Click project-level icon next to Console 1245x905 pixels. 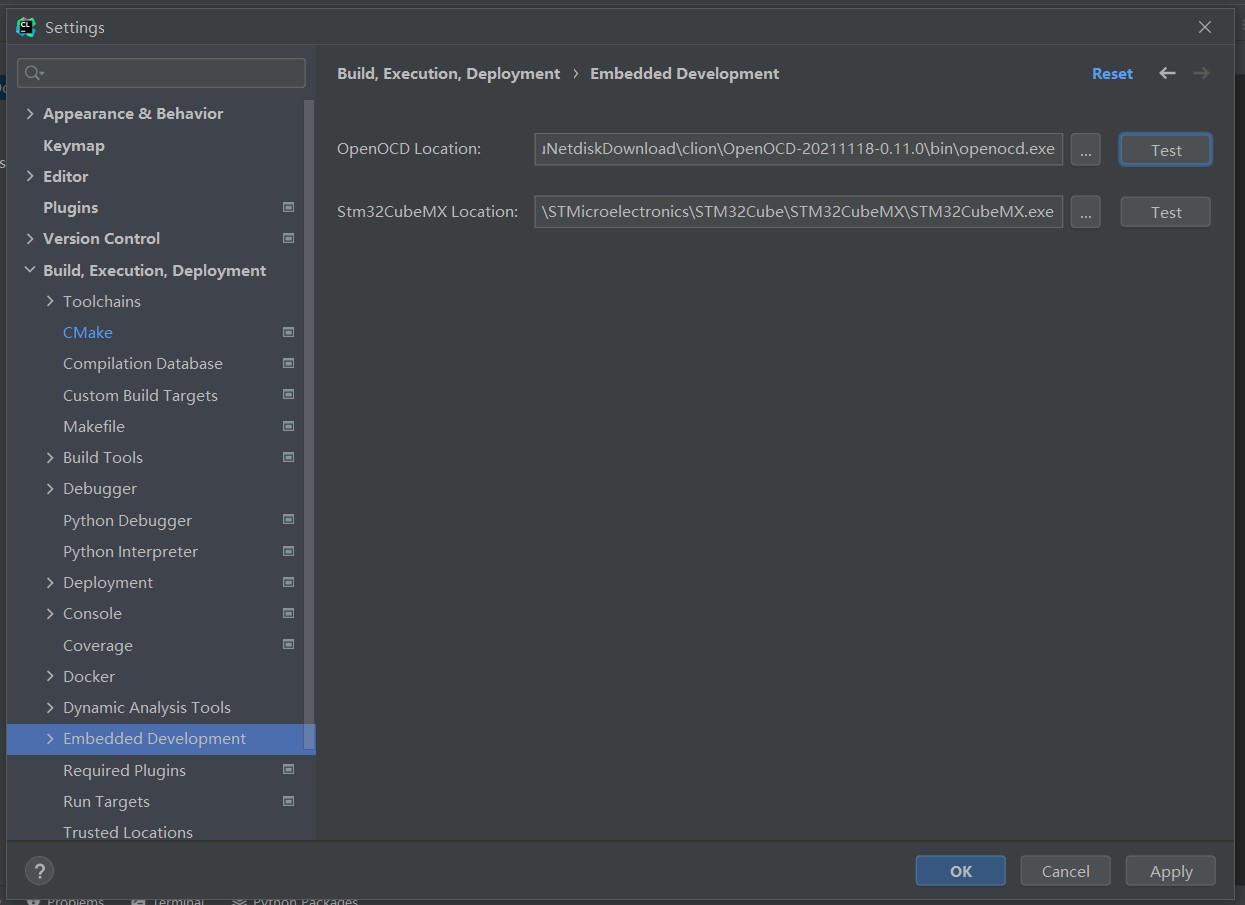point(288,613)
